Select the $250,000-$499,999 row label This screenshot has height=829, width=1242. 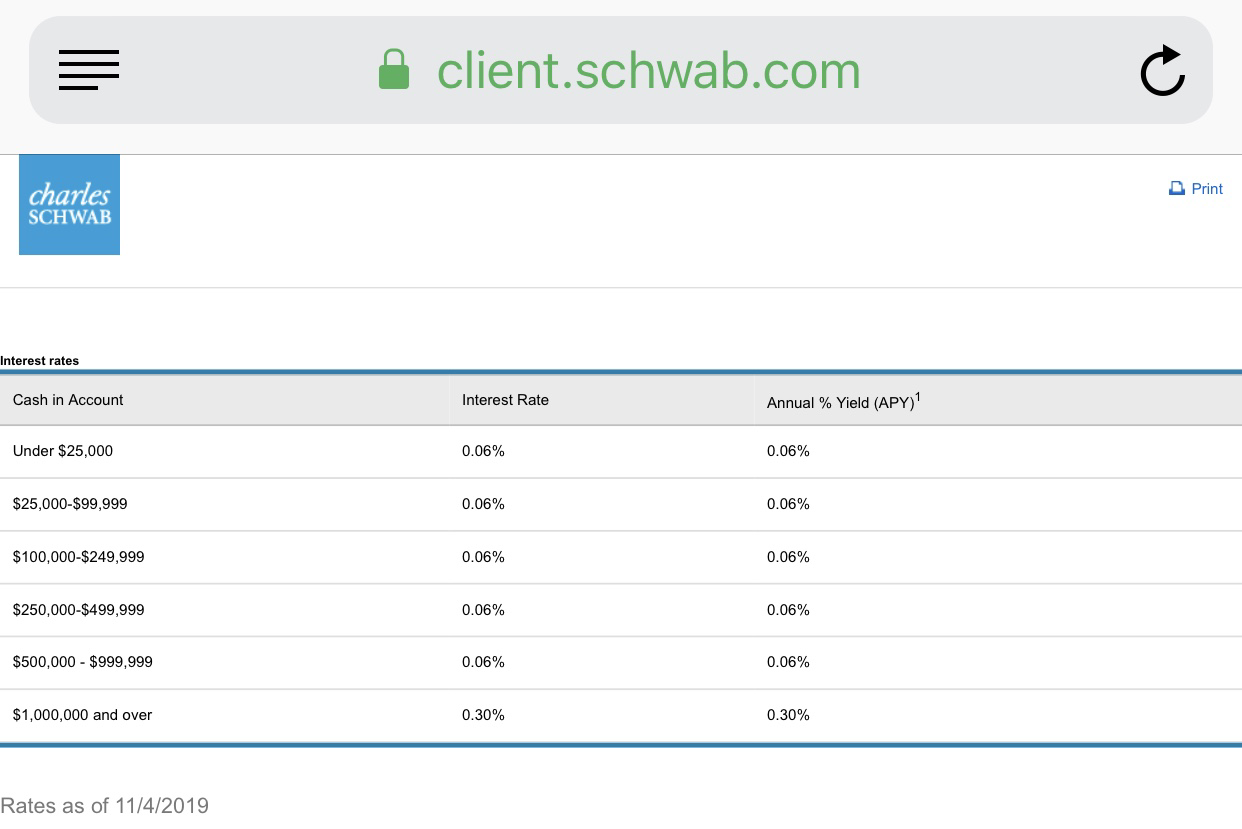[78, 610]
